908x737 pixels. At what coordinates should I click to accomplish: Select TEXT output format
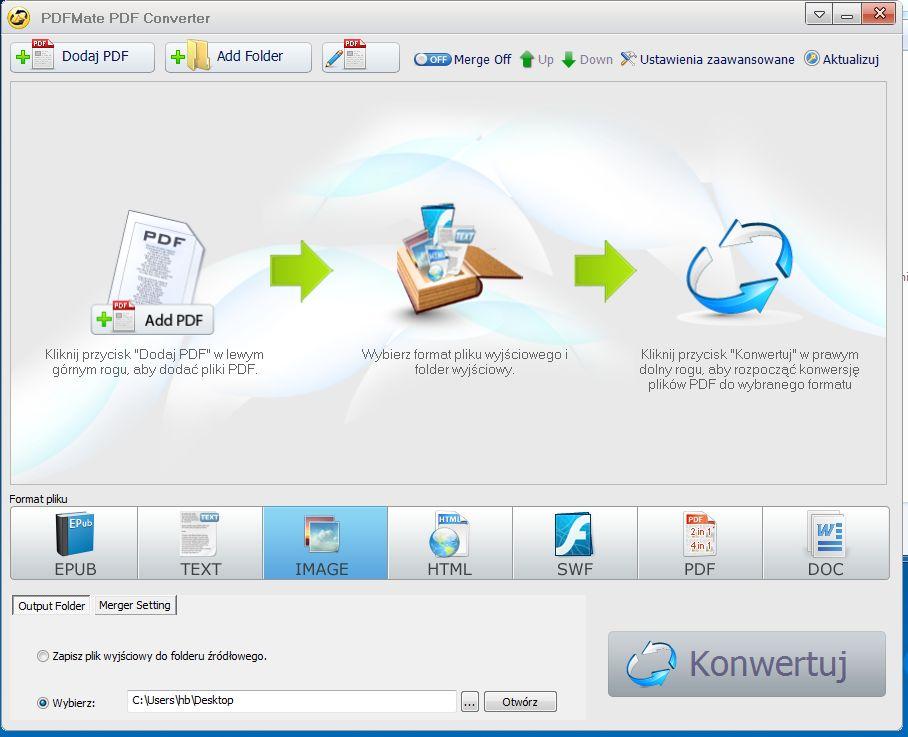200,543
